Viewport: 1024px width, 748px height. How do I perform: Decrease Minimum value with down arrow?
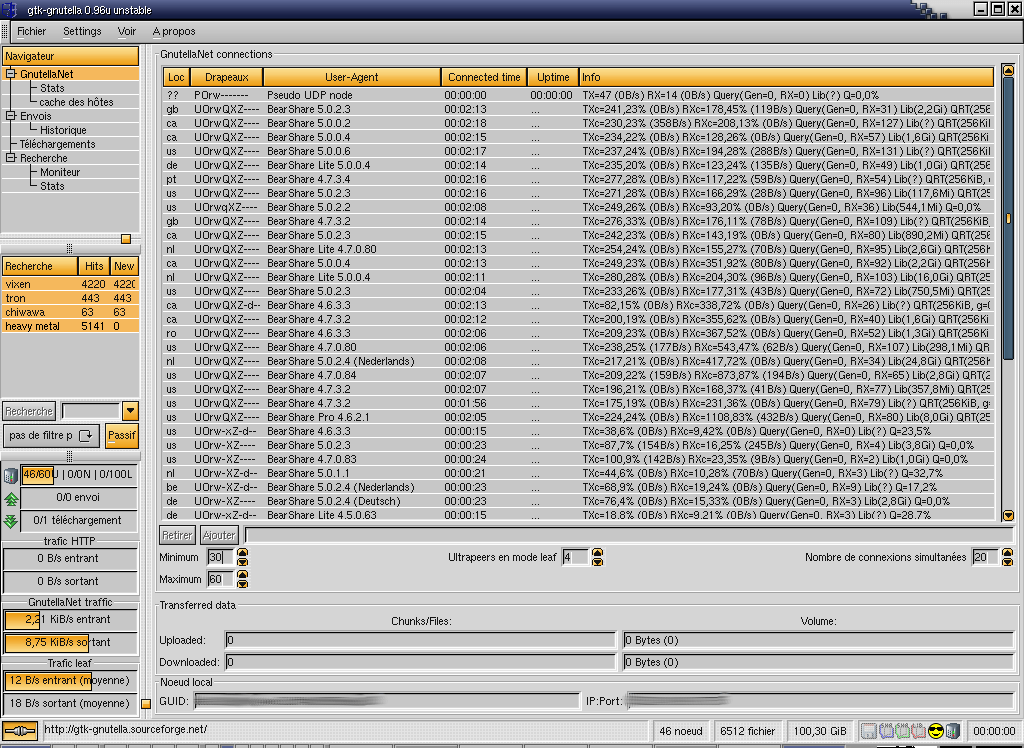click(242, 561)
